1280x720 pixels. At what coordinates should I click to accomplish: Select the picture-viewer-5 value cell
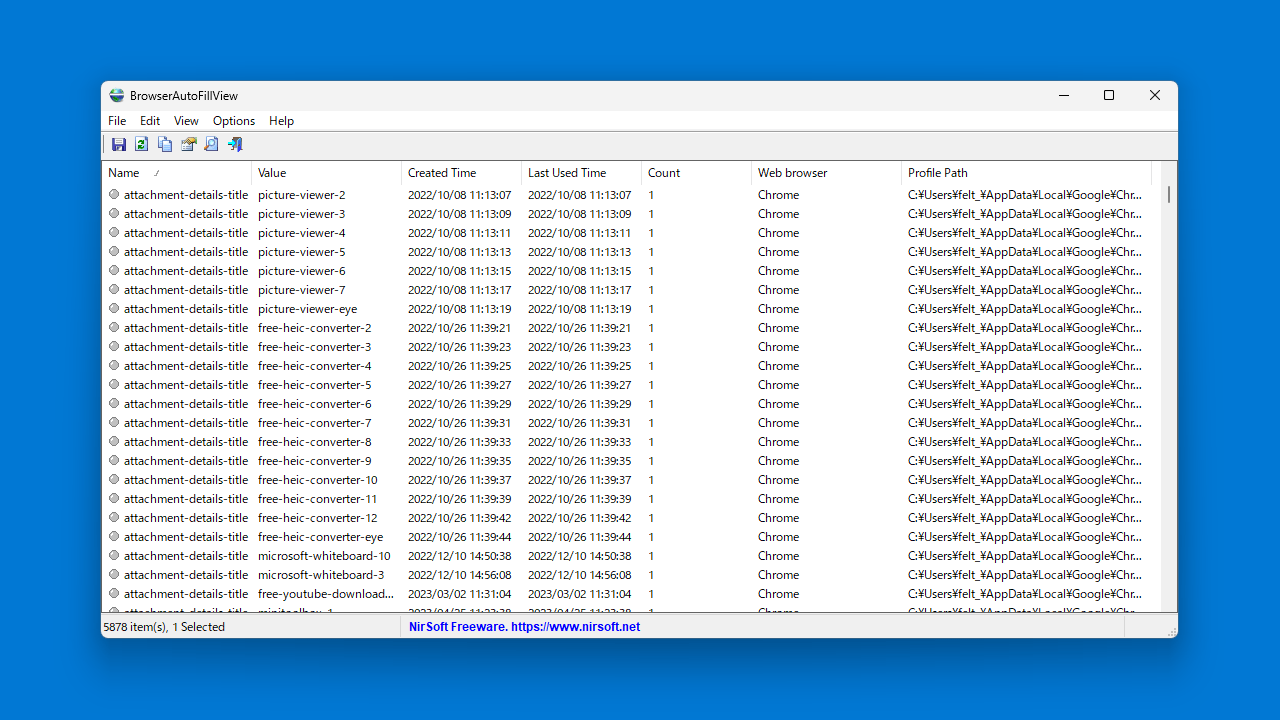(x=301, y=252)
